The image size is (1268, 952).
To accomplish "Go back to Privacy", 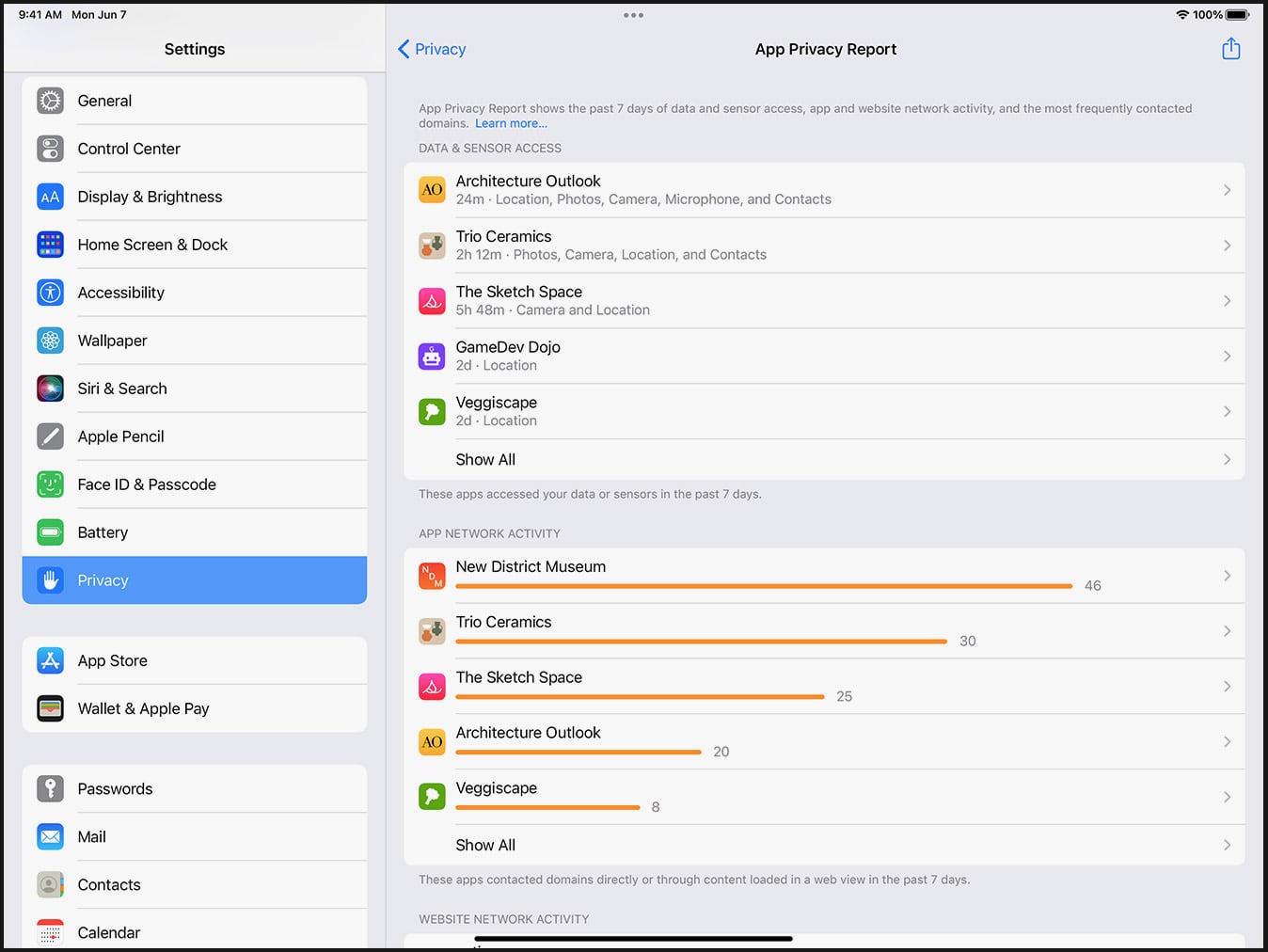I will (x=432, y=49).
